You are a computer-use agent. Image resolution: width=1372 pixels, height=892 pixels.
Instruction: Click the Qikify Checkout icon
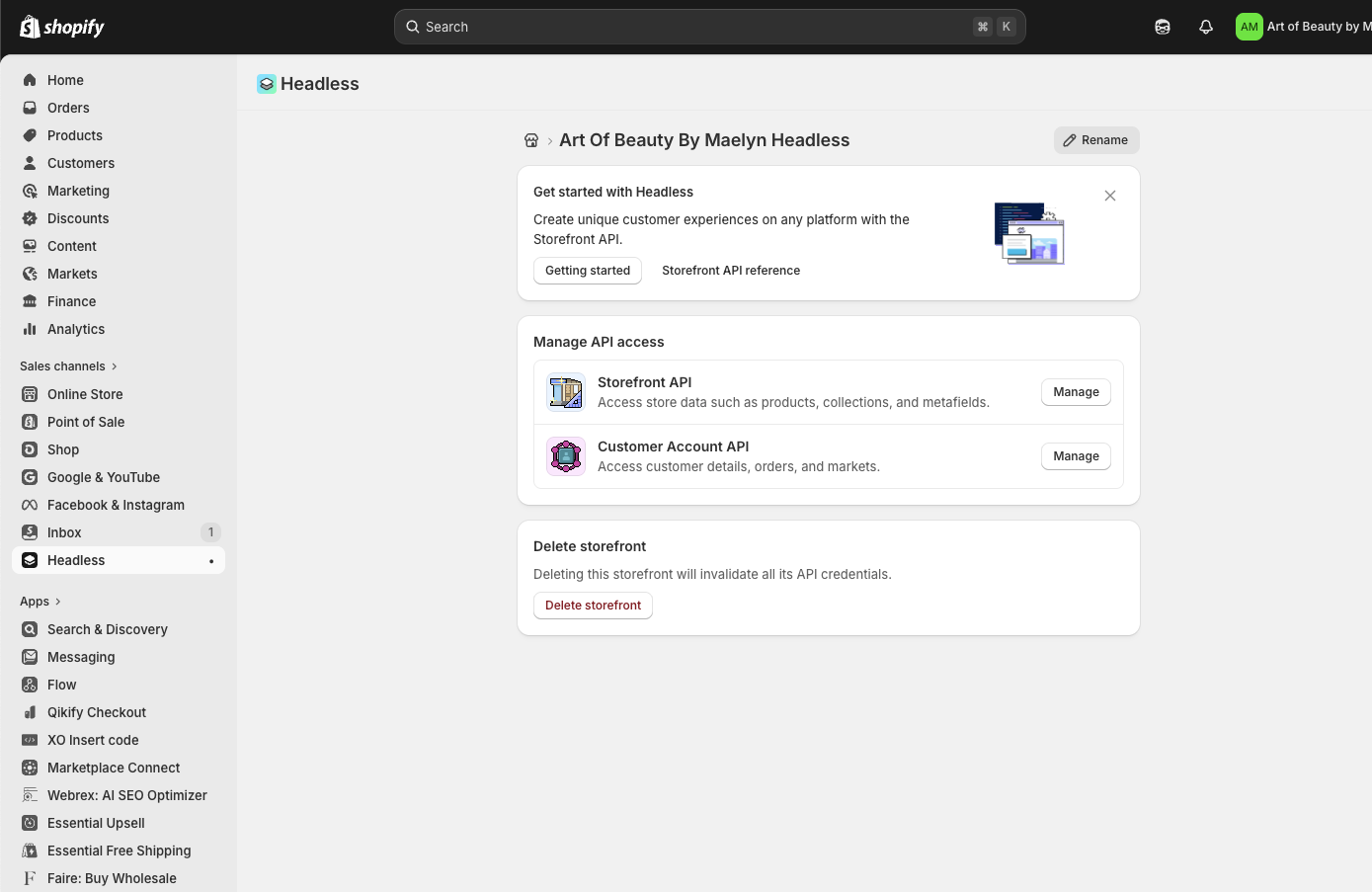tap(30, 712)
